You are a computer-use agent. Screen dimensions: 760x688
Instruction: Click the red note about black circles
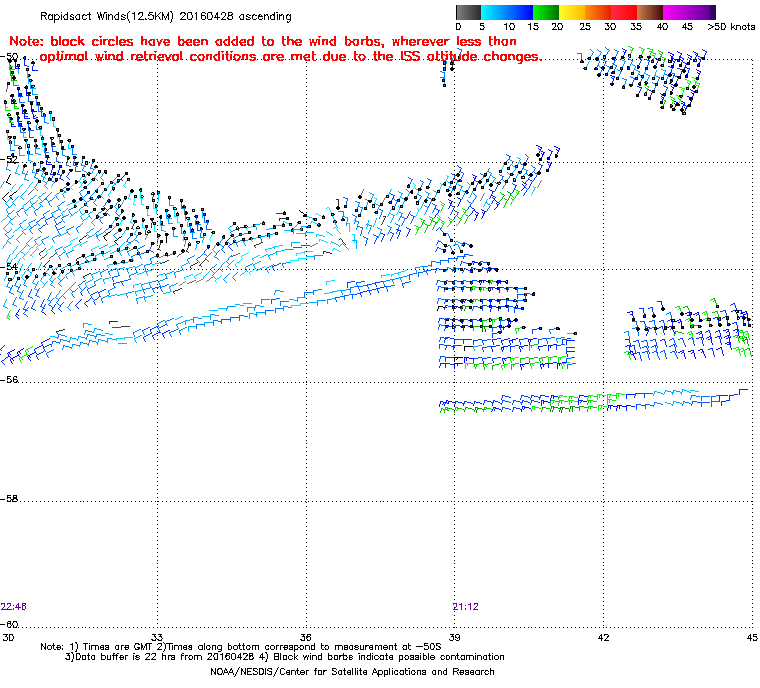point(275,49)
